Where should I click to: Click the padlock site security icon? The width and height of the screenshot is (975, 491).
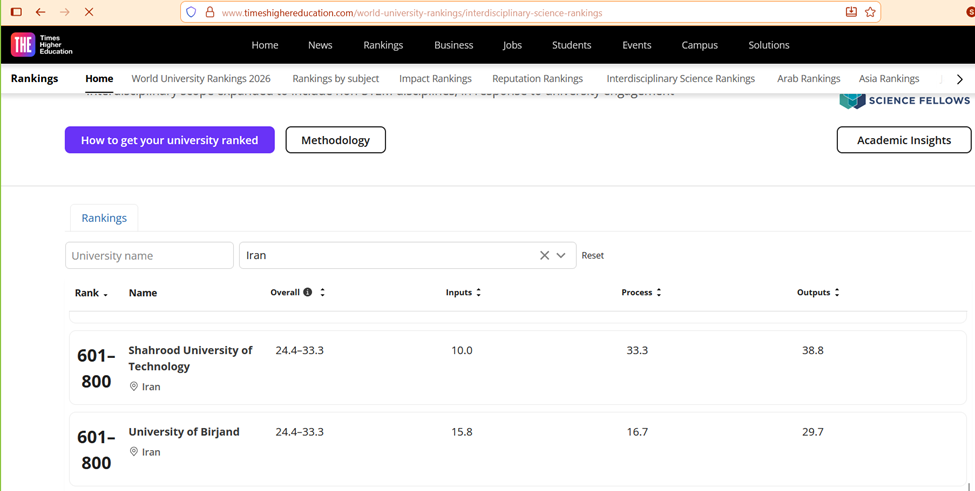click(x=209, y=12)
